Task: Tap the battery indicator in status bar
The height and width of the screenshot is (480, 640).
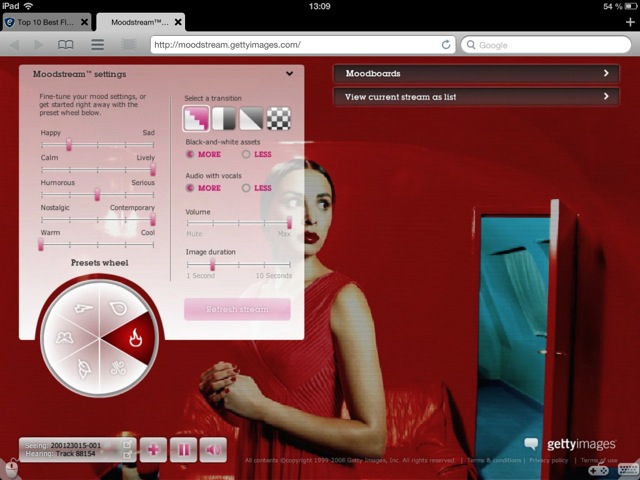Action: click(630, 6)
